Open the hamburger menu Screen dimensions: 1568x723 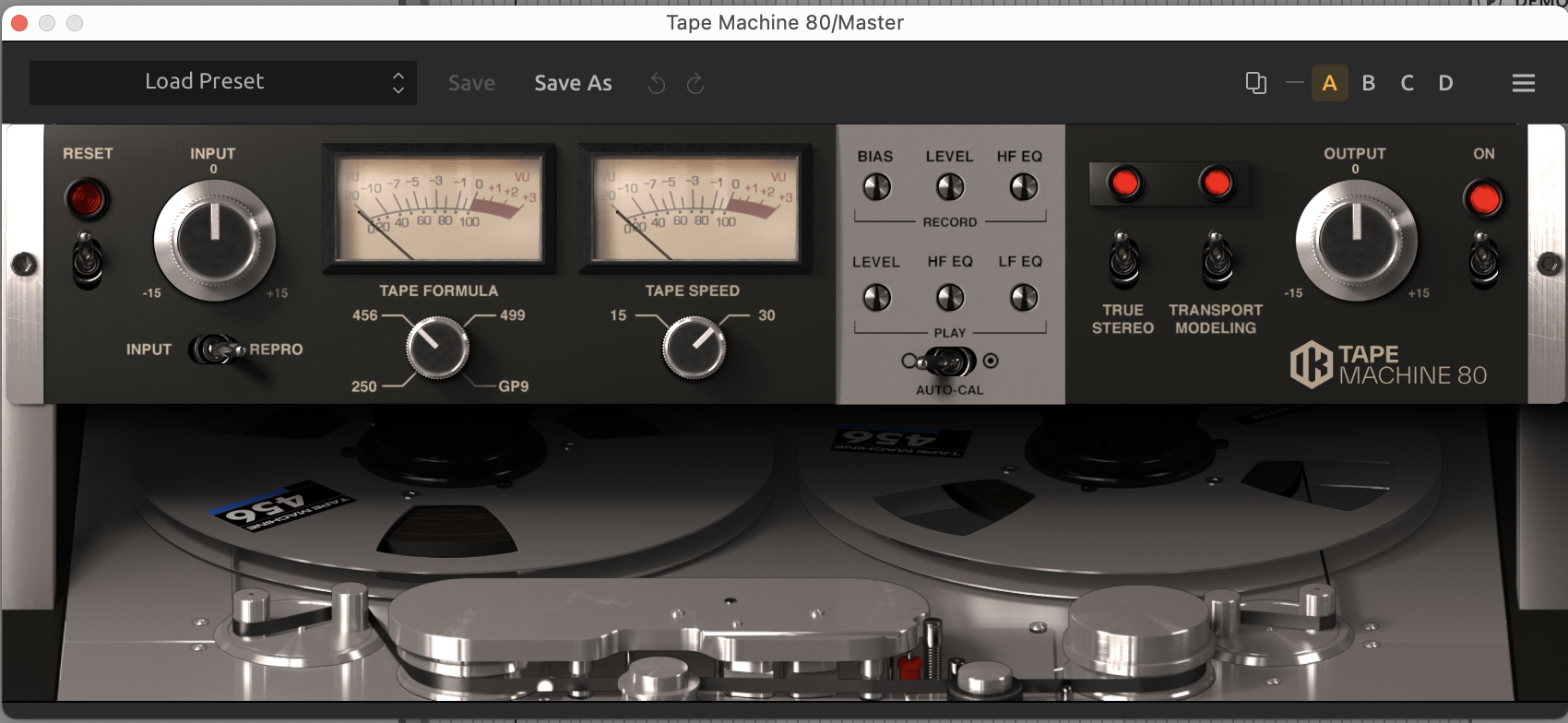1524,83
